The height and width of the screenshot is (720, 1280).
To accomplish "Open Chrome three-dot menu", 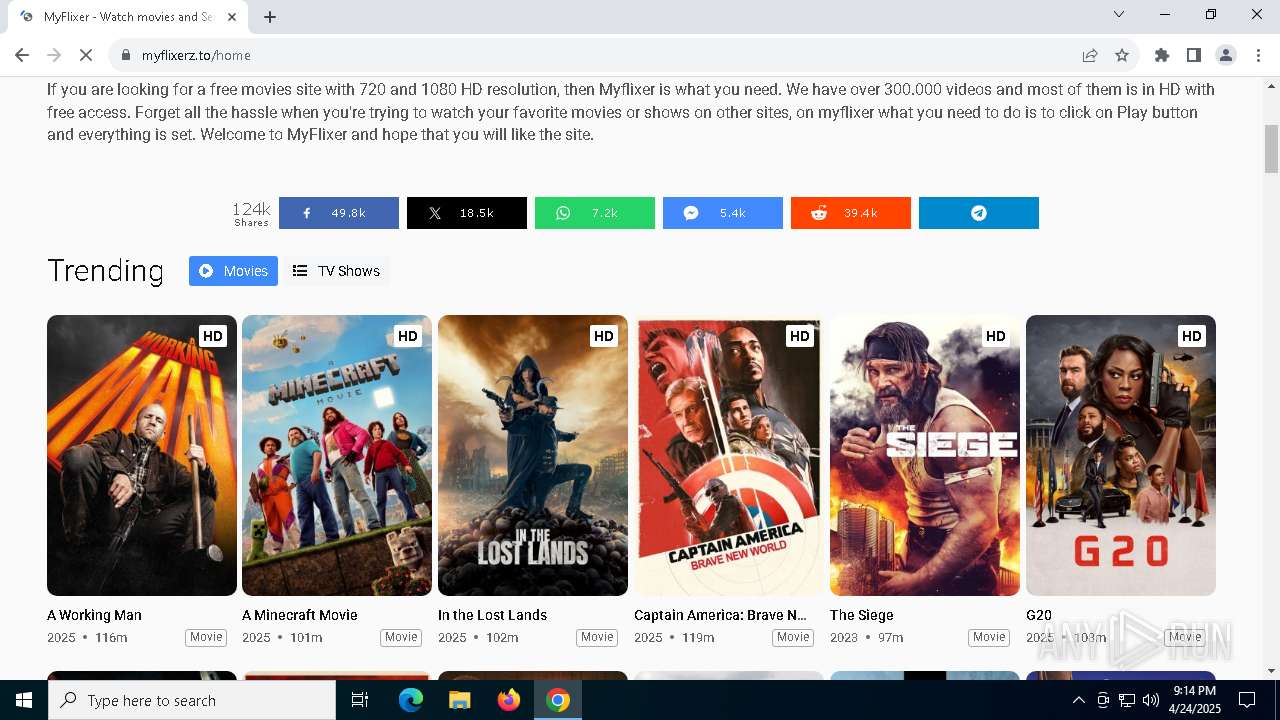I will pos(1258,55).
